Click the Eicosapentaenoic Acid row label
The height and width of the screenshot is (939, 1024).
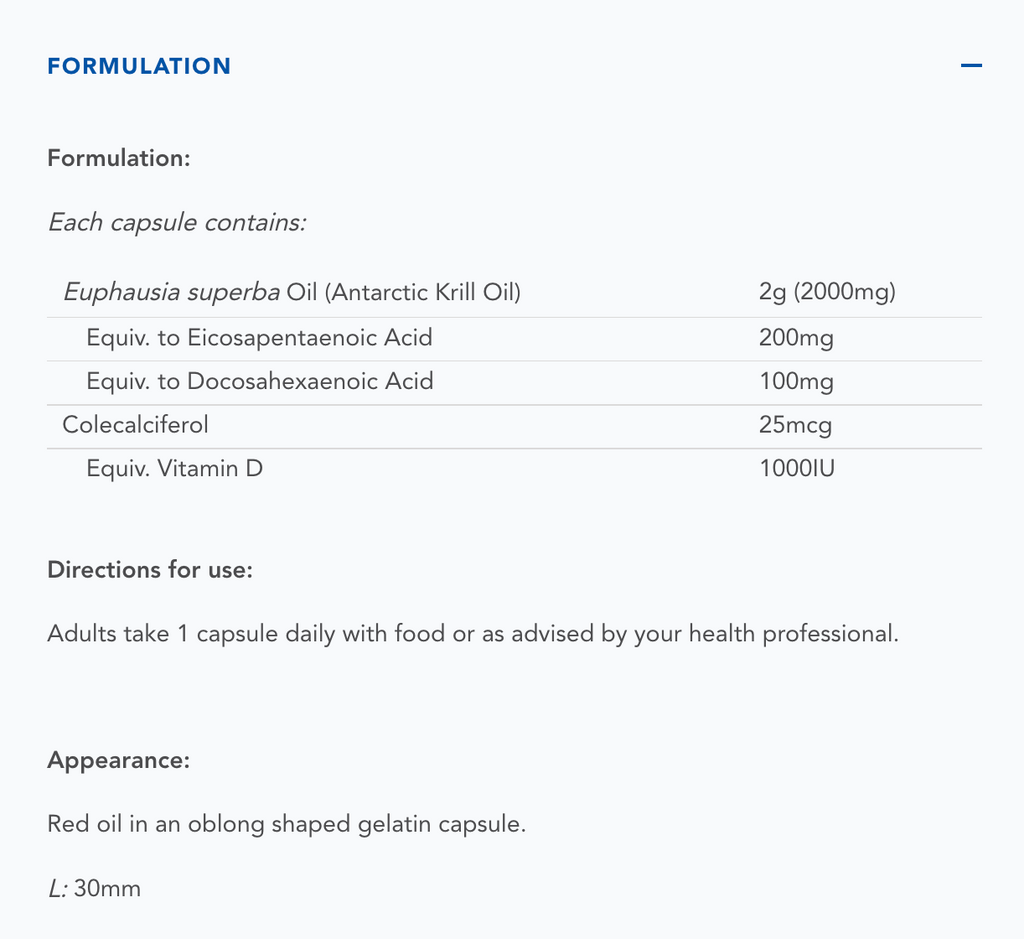pos(259,338)
